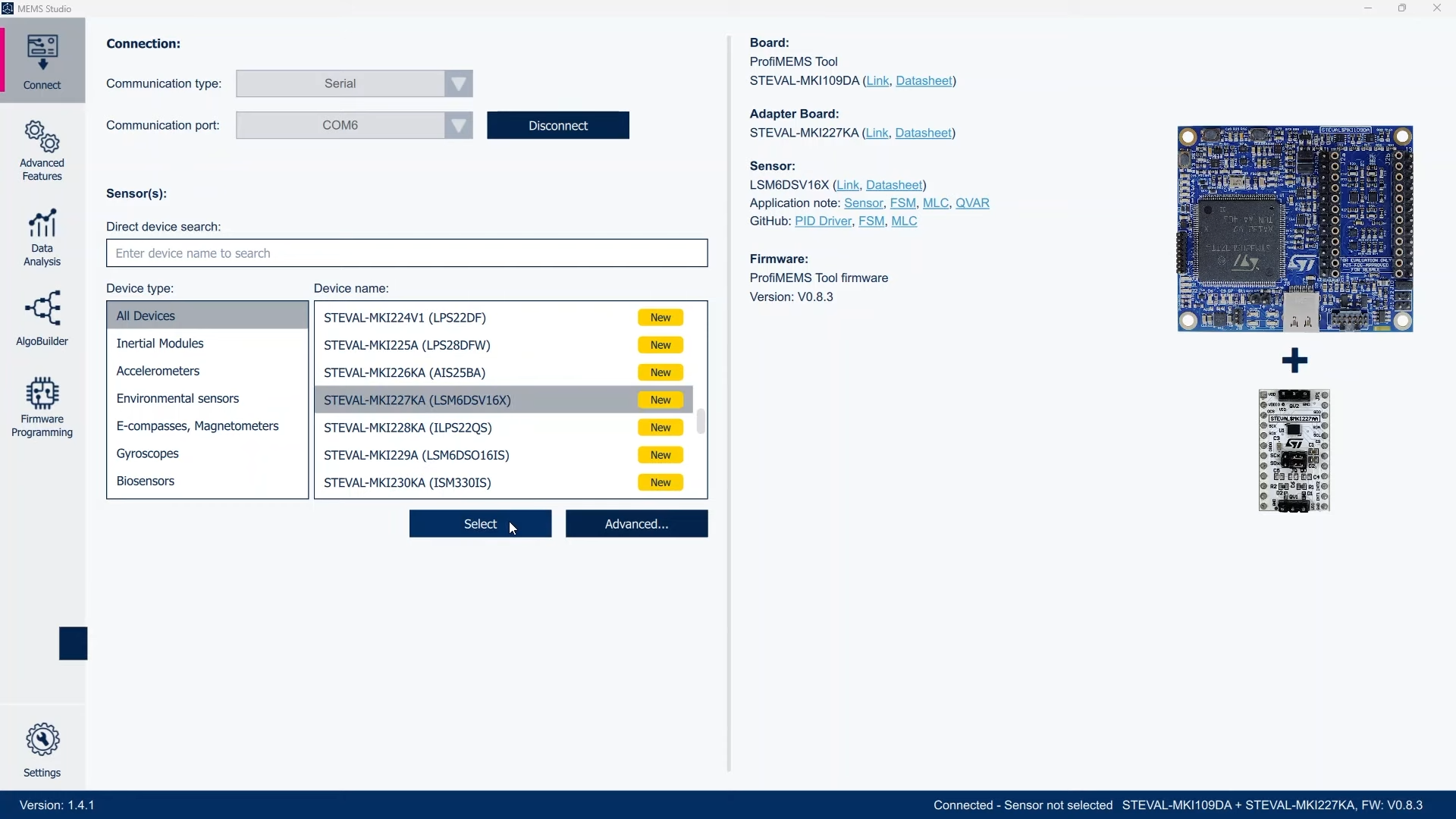Open the PID Driver GitHub link
This screenshot has height=819, width=1456.
pos(824,221)
